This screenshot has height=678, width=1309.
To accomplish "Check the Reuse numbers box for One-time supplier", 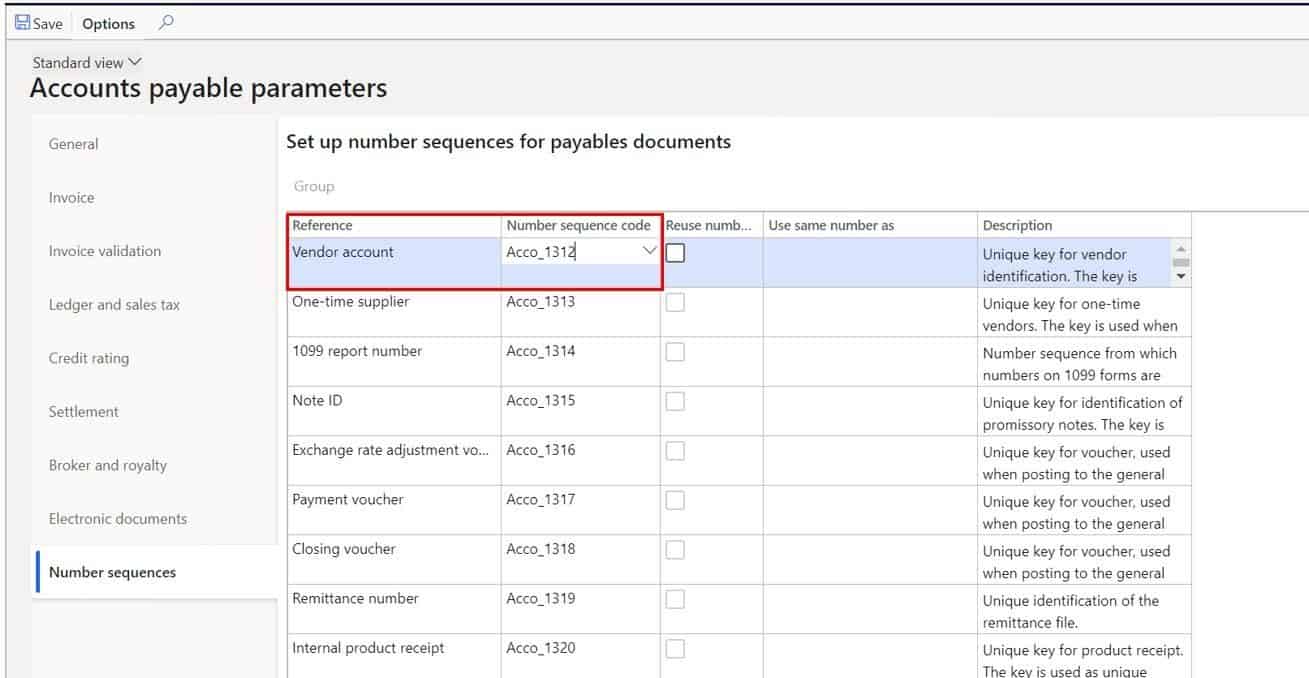I will (x=675, y=302).
